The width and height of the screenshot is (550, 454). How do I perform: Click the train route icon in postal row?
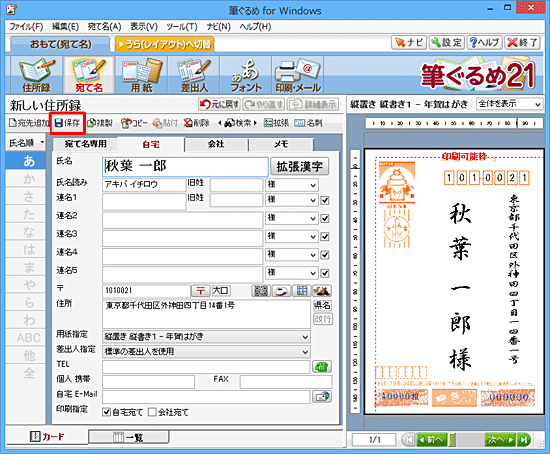click(281, 291)
